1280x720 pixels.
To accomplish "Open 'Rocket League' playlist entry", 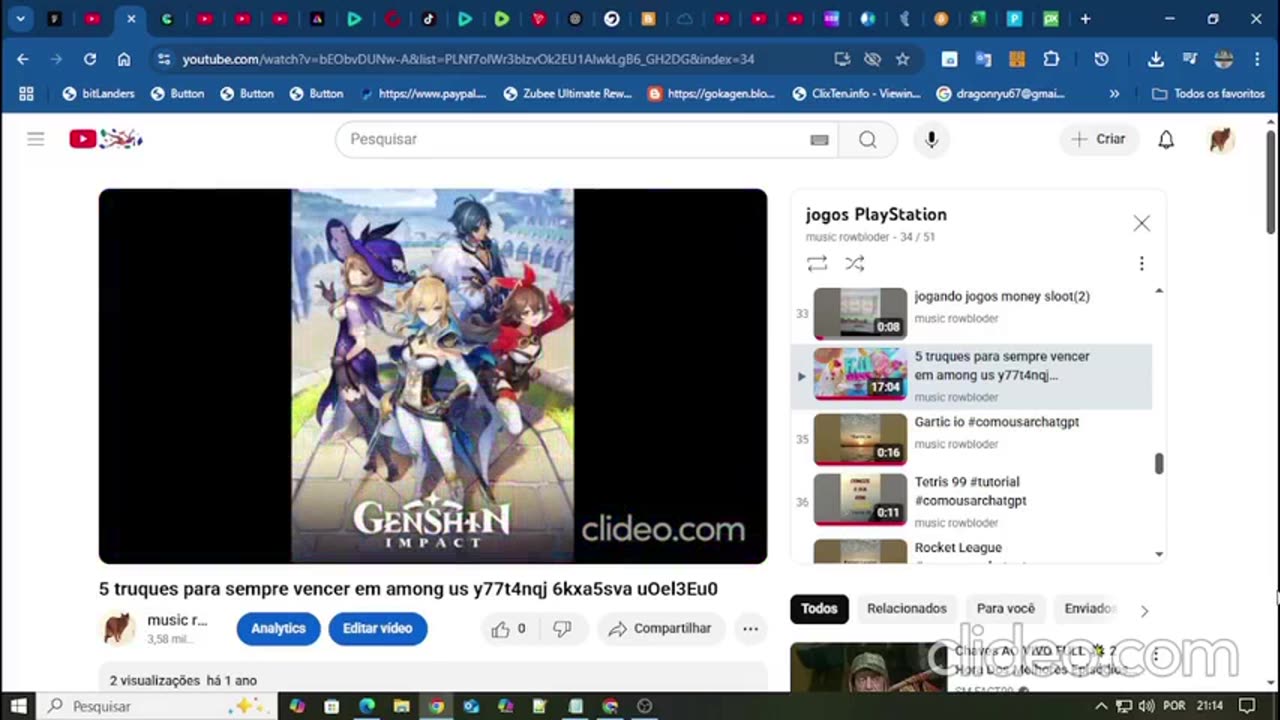I will coord(971,550).
